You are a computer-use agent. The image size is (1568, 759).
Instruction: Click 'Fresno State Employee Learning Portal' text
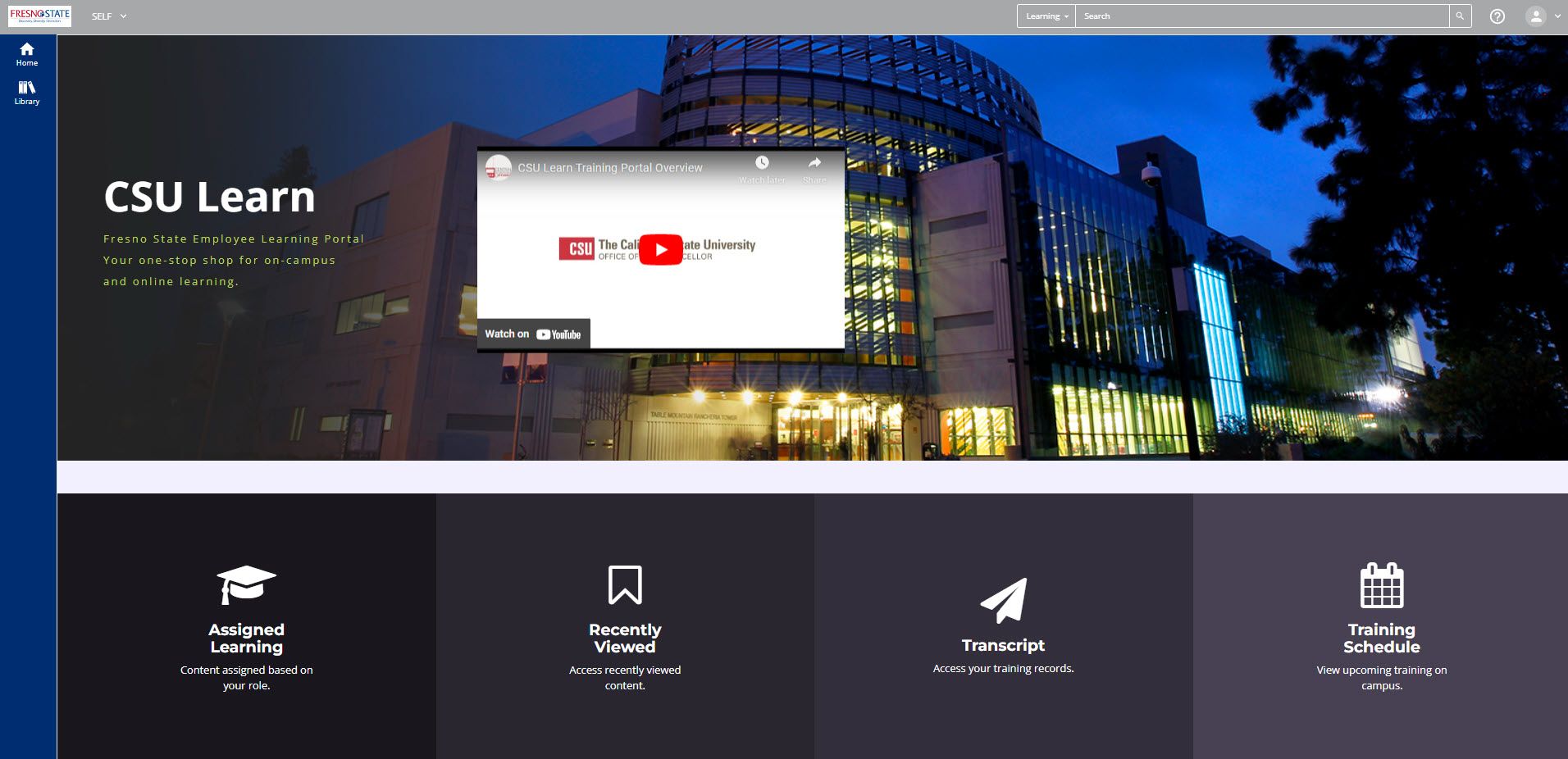tap(234, 239)
